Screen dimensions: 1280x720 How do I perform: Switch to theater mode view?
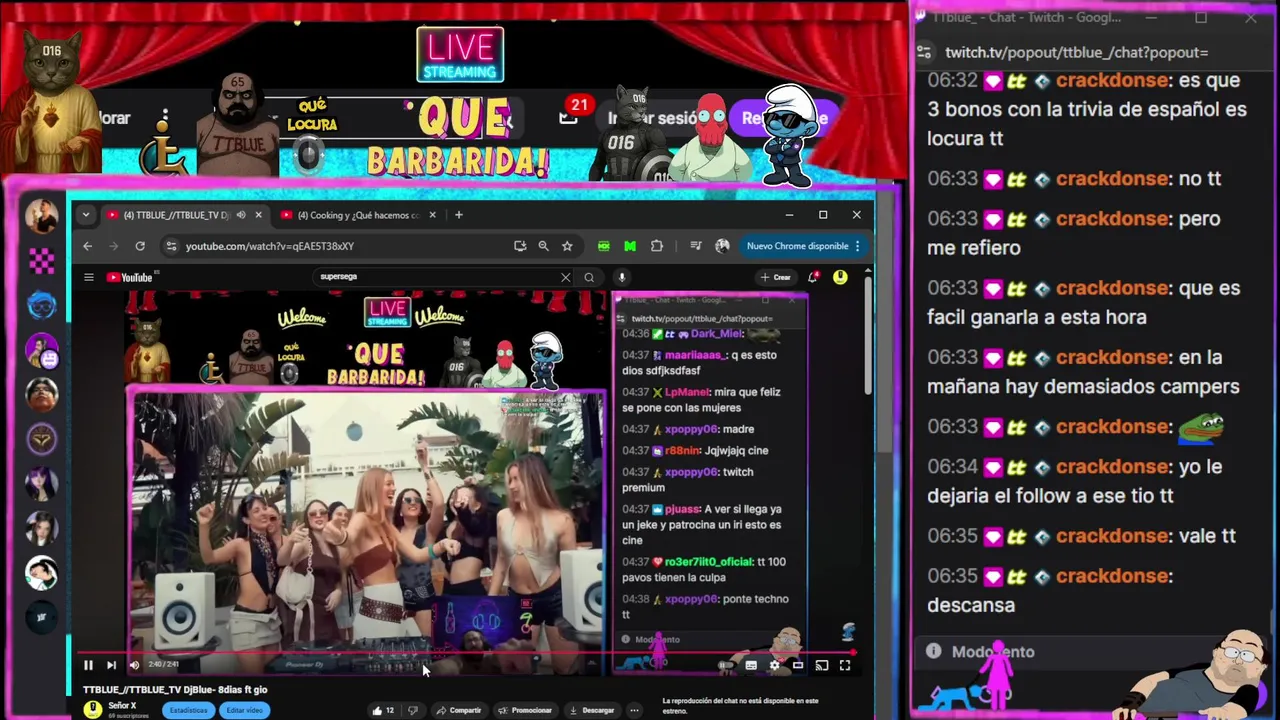(798, 665)
